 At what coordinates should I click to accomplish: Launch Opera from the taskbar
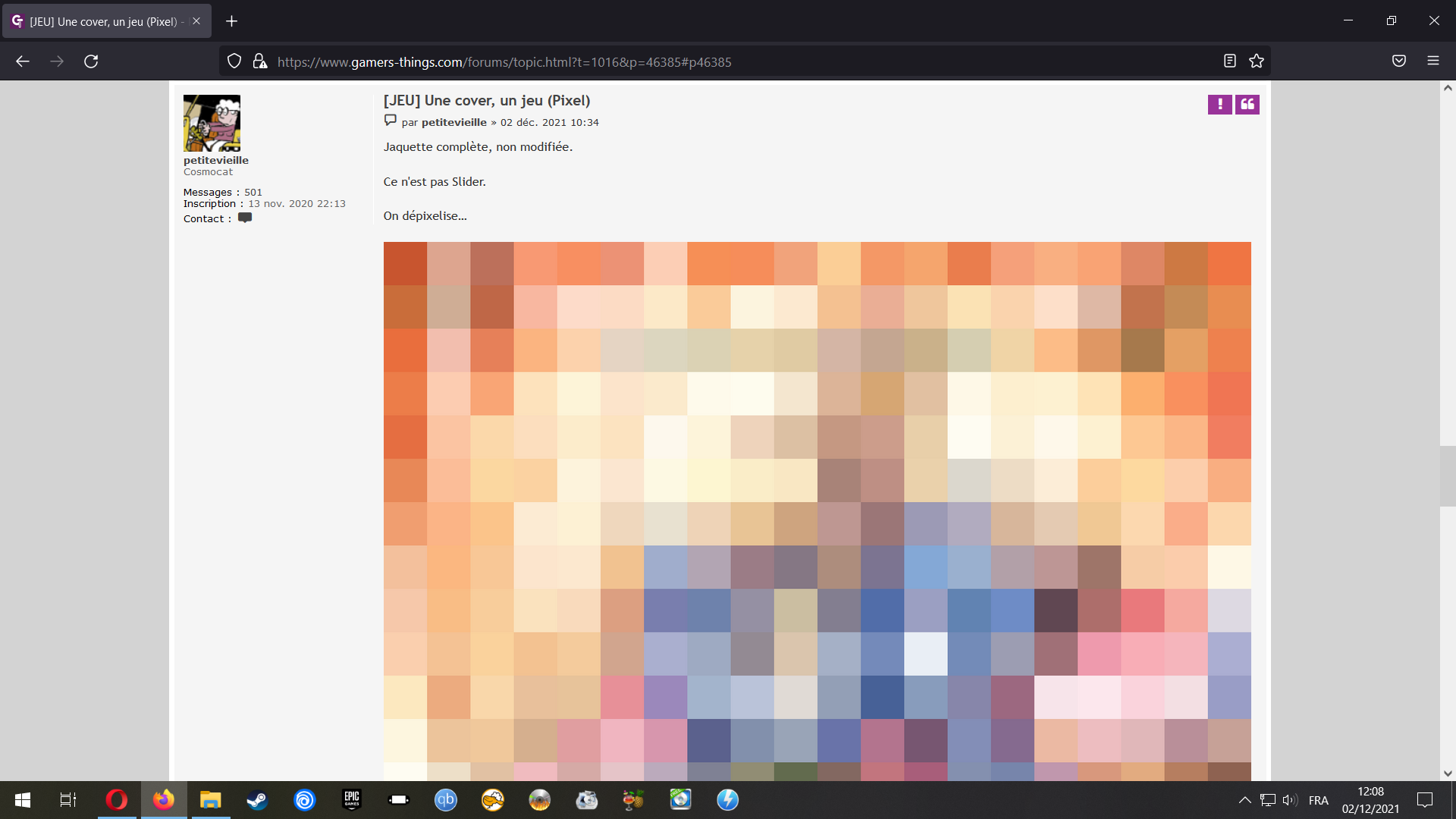(117, 800)
